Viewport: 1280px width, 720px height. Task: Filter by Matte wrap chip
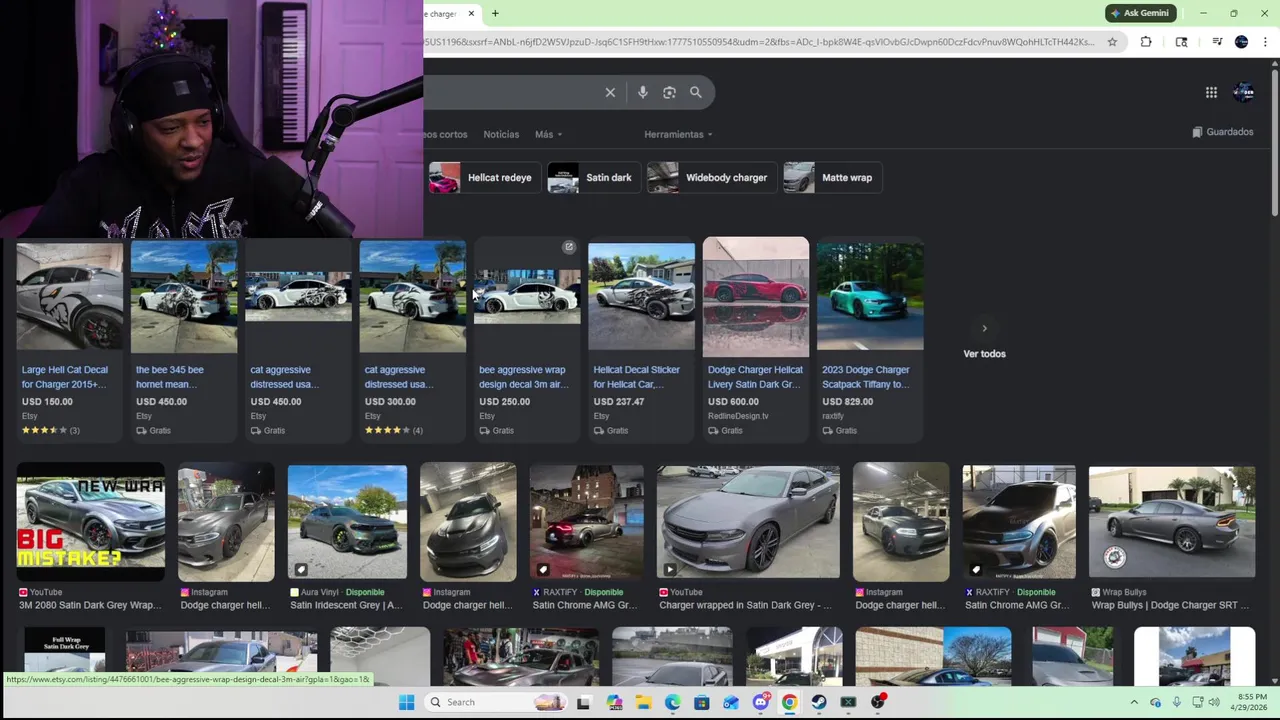point(832,178)
